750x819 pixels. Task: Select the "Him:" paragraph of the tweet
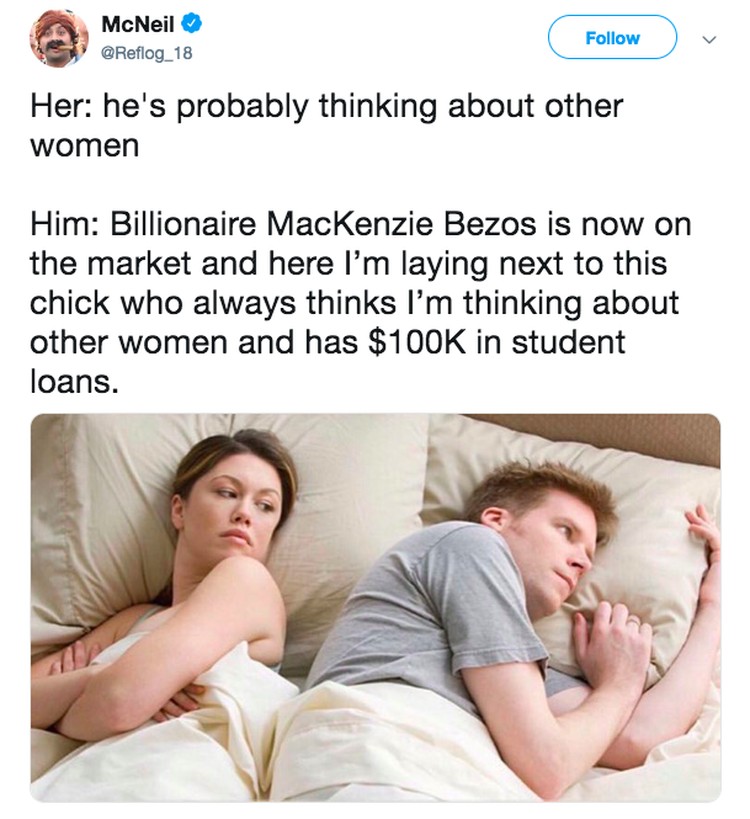point(360,302)
